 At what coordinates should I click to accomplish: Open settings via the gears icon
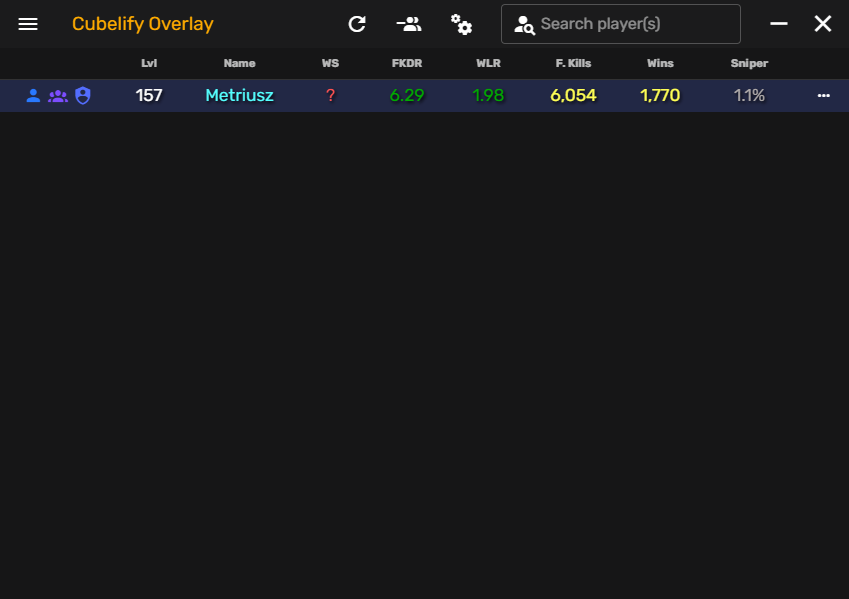pyautogui.click(x=461, y=24)
